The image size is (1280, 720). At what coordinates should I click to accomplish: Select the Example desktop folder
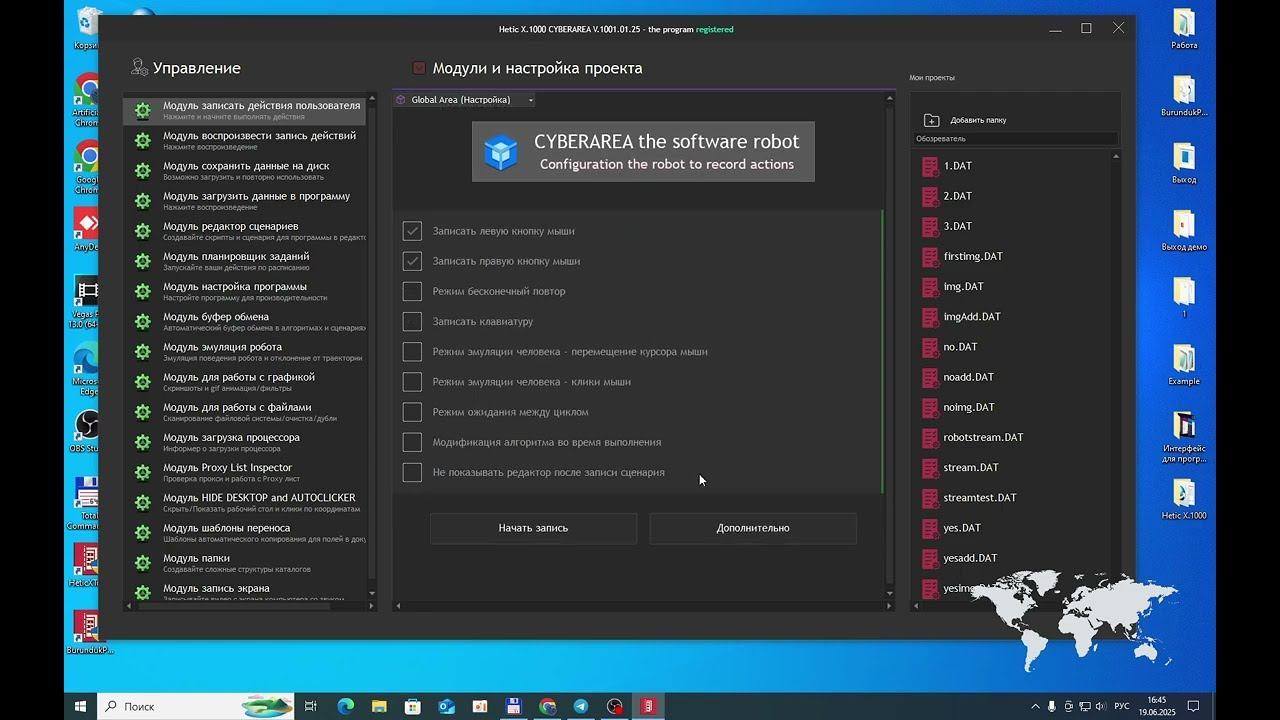pyautogui.click(x=1184, y=365)
